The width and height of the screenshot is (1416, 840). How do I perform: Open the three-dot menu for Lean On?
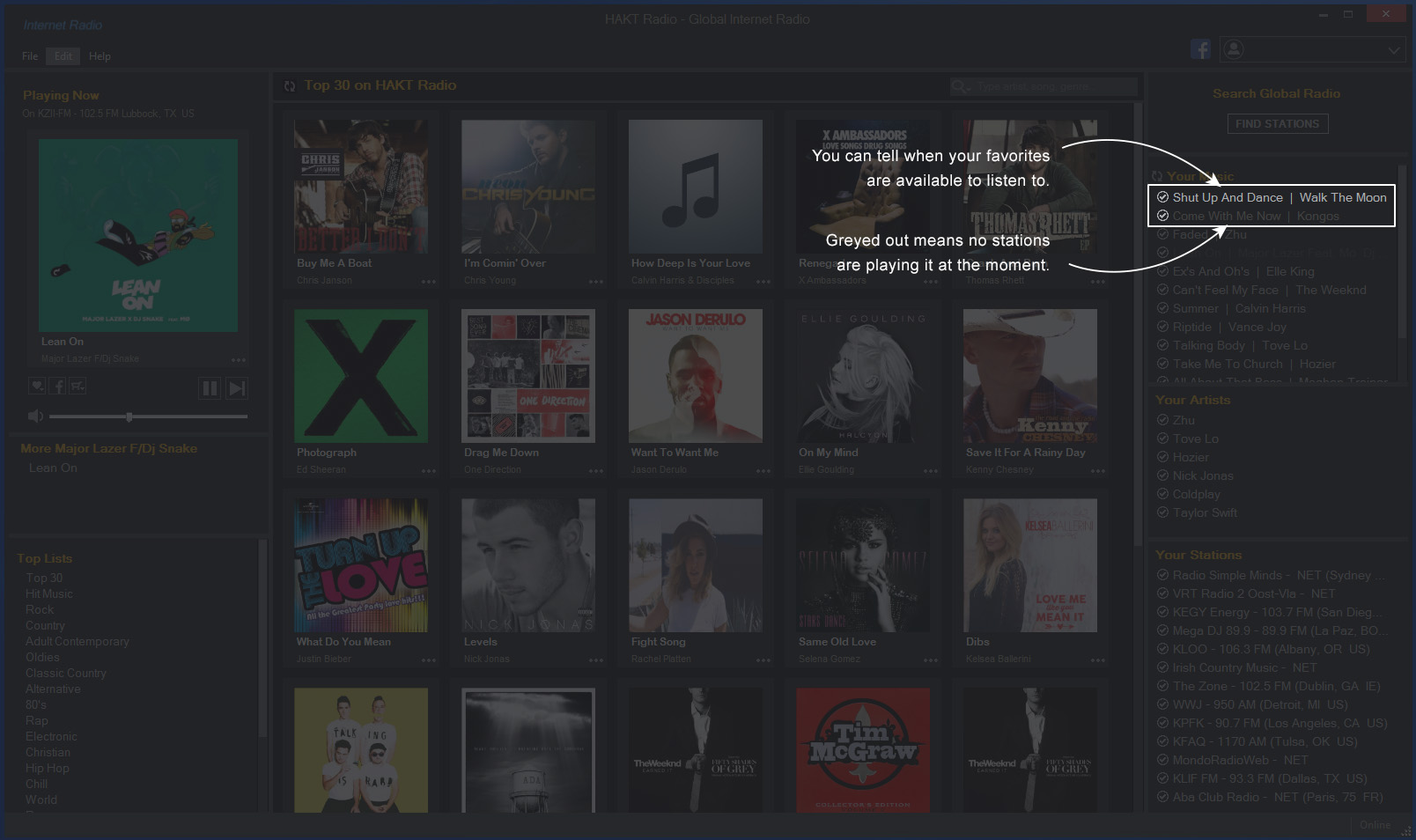coord(239,360)
